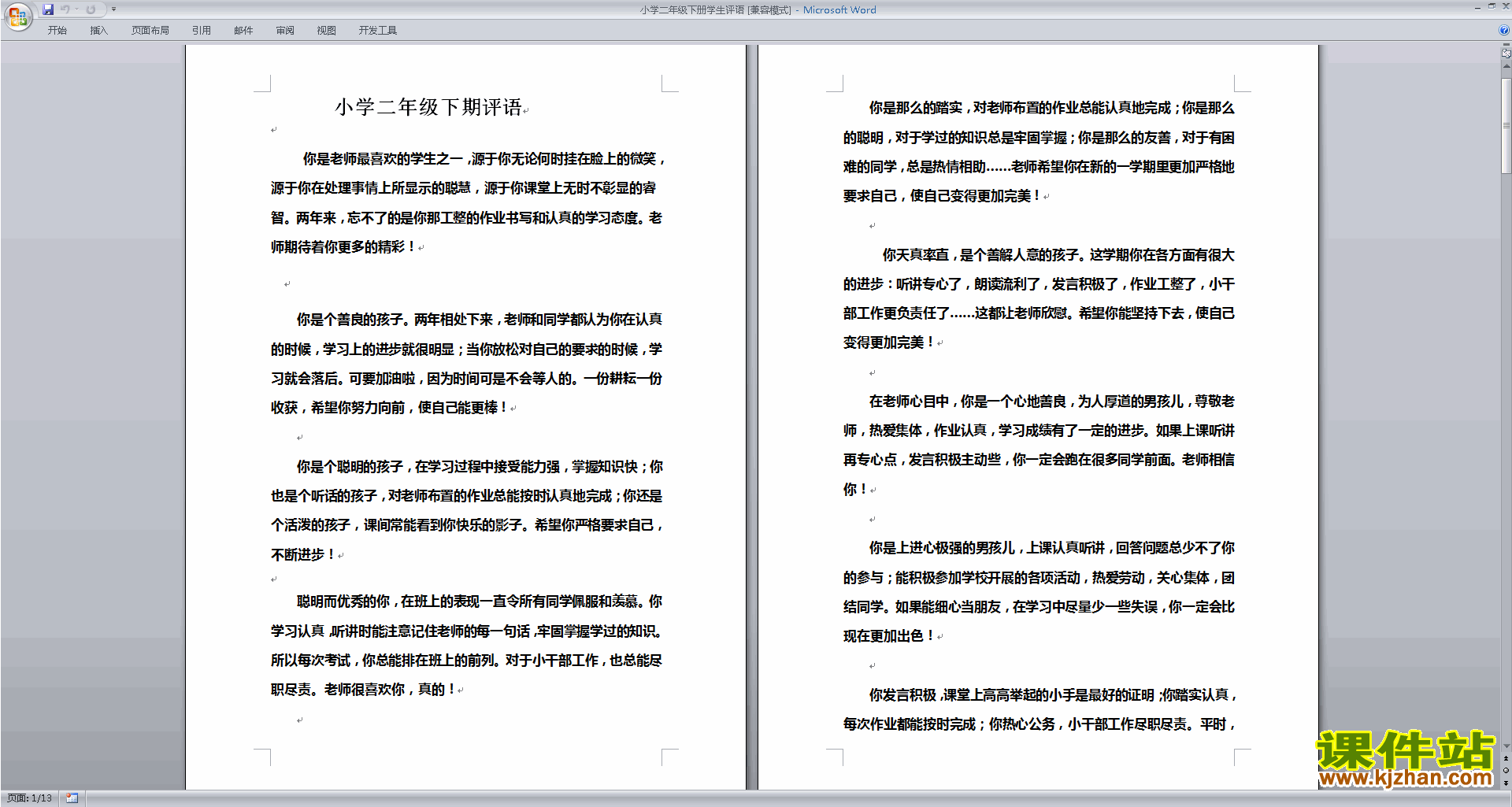The image size is (1512, 807).
Task: Jump to the next page button
Action: [x=1506, y=783]
